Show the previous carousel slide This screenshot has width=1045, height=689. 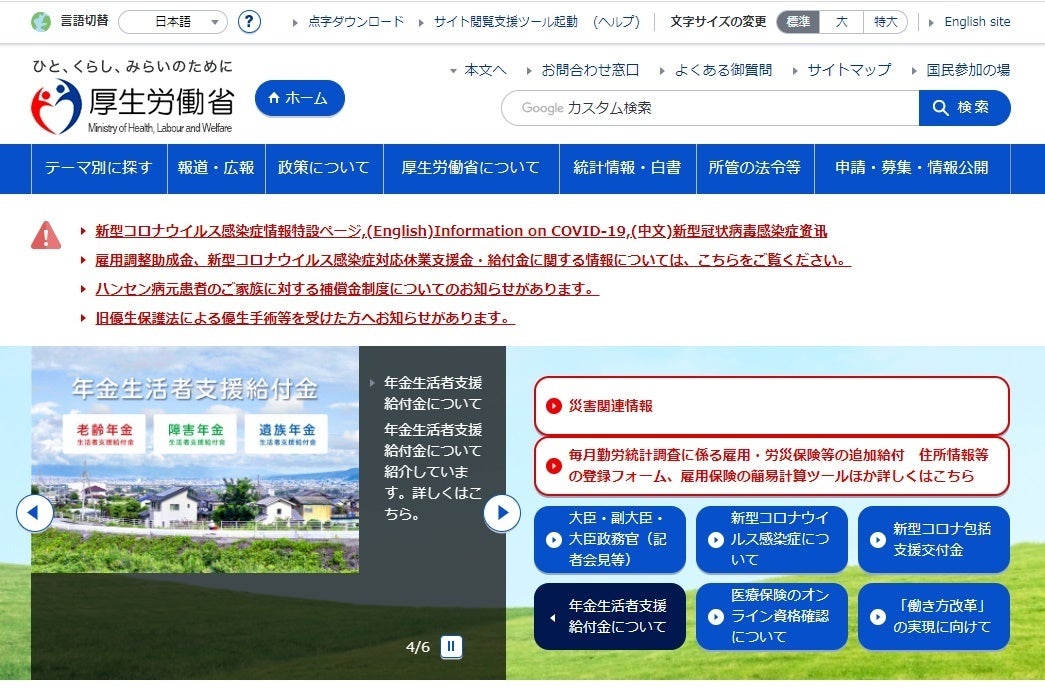click(35, 513)
